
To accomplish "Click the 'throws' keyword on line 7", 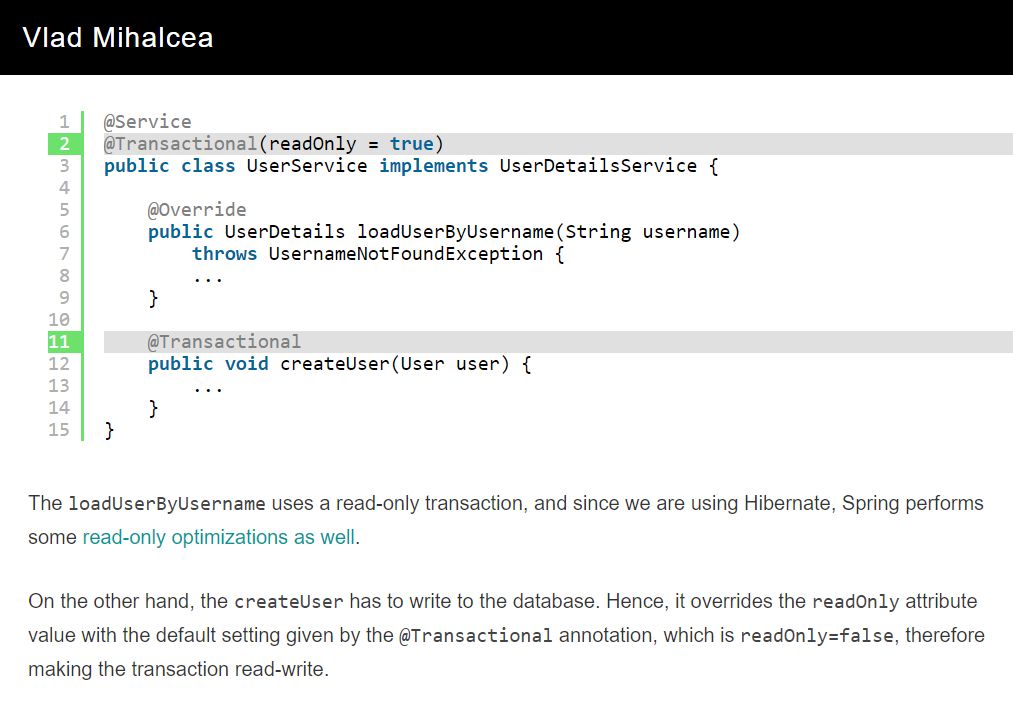I will coord(224,253).
